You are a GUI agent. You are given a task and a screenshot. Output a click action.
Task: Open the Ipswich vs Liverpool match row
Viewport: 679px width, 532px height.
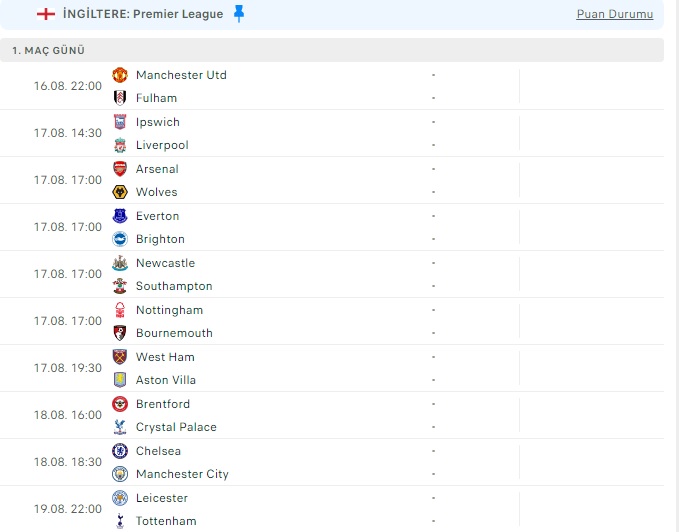pyautogui.click(x=332, y=133)
